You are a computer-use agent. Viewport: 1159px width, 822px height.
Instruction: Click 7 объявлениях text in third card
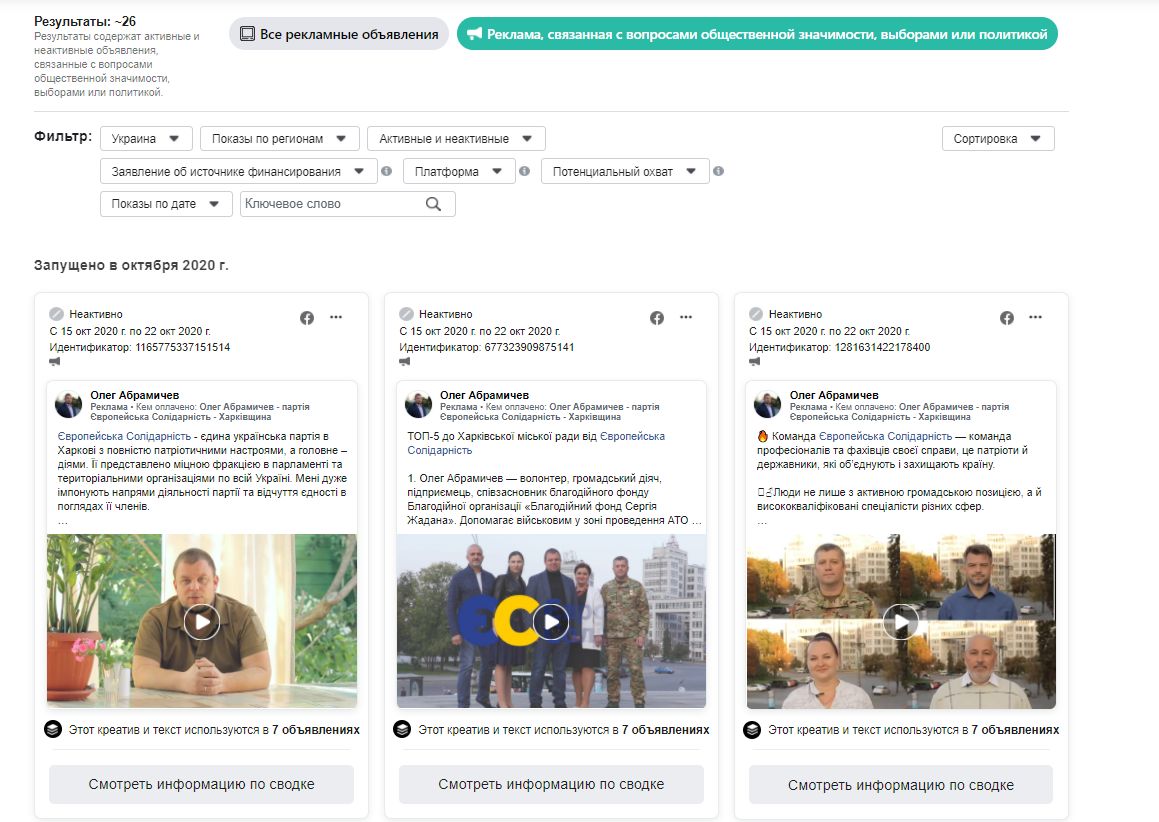click(1015, 730)
